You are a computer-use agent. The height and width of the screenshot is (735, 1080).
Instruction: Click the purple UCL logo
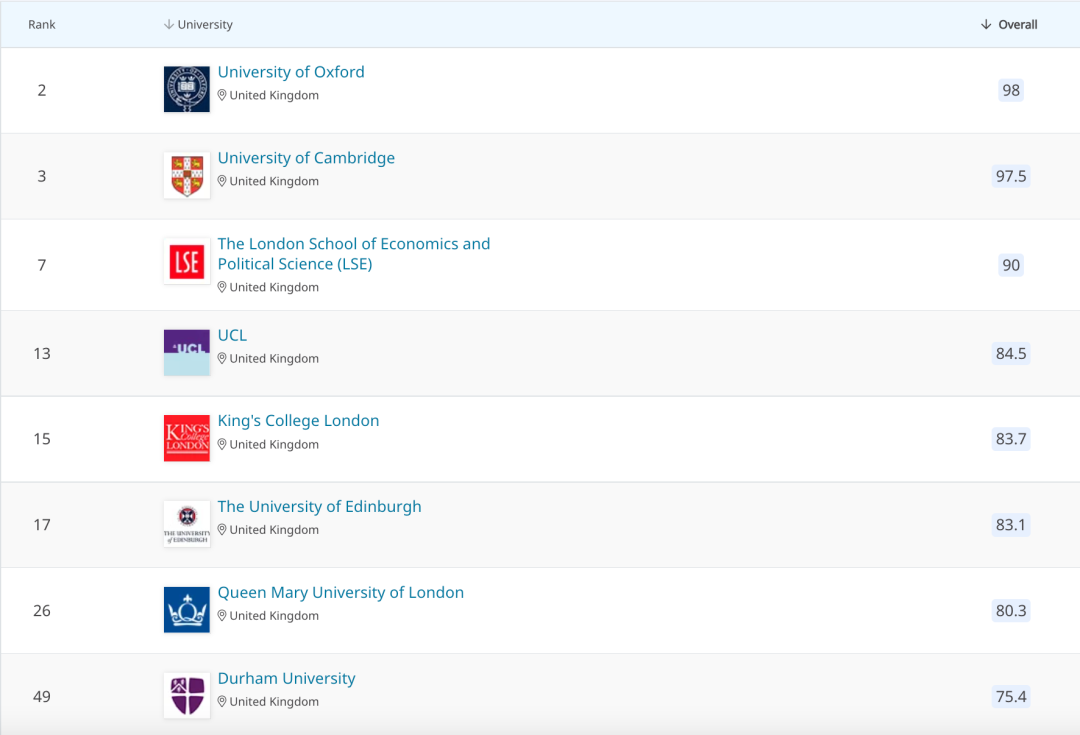[187, 352]
